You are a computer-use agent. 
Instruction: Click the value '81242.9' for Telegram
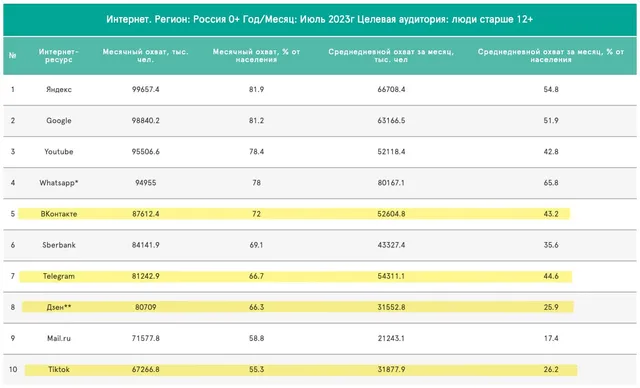[146, 276]
